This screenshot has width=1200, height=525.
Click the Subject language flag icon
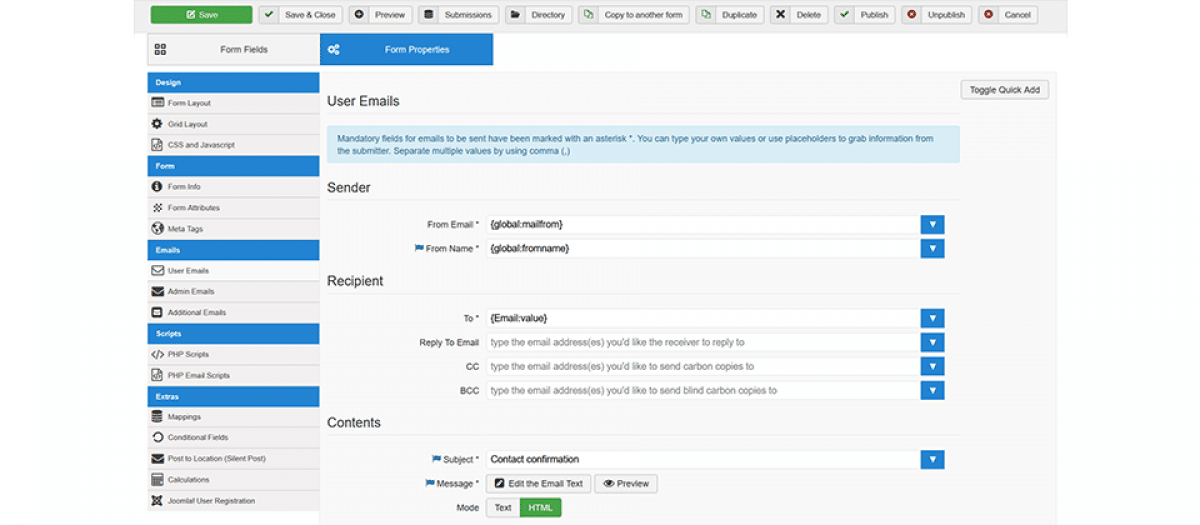[x=436, y=460]
